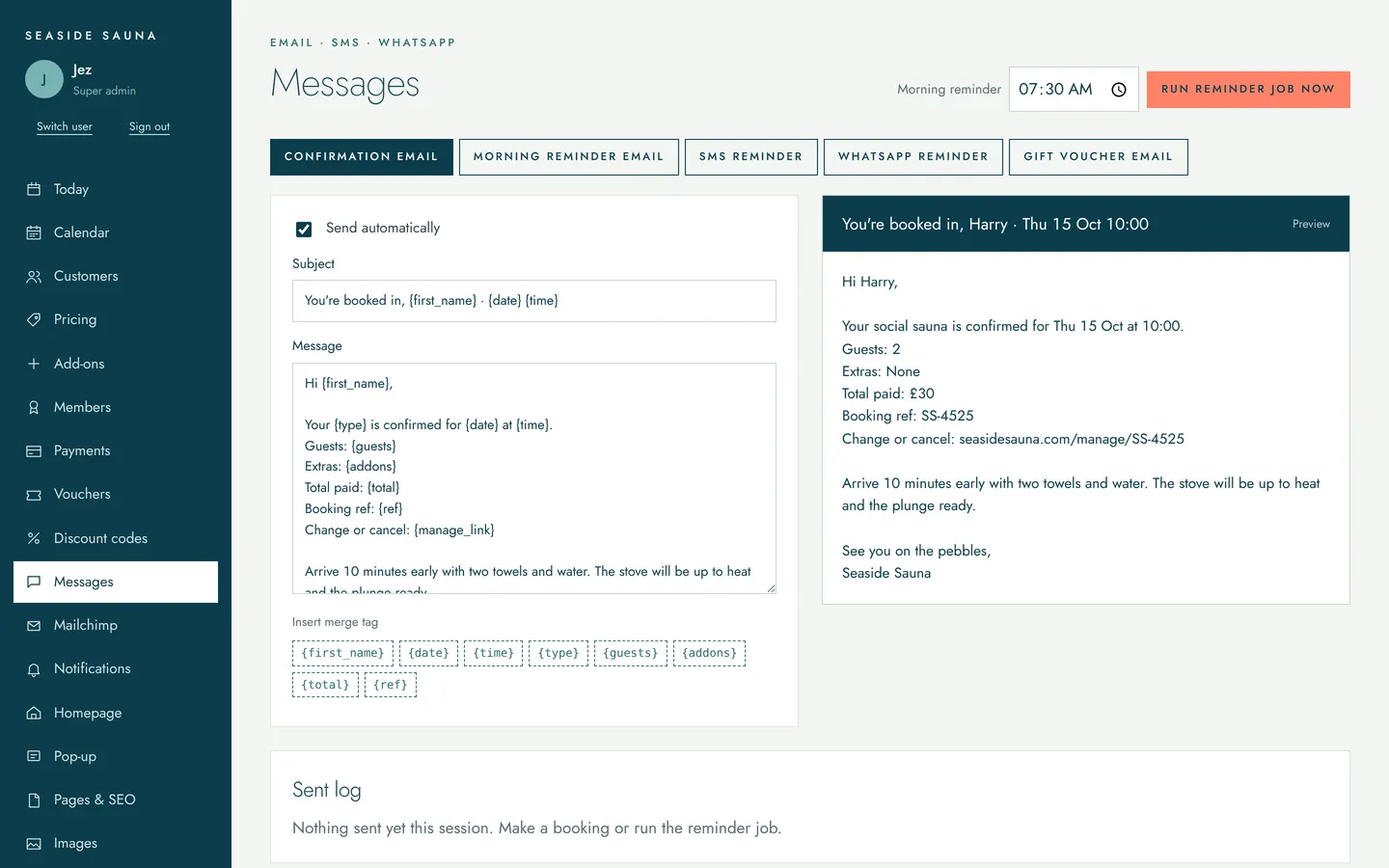Click the Payments card icon

[34, 450]
